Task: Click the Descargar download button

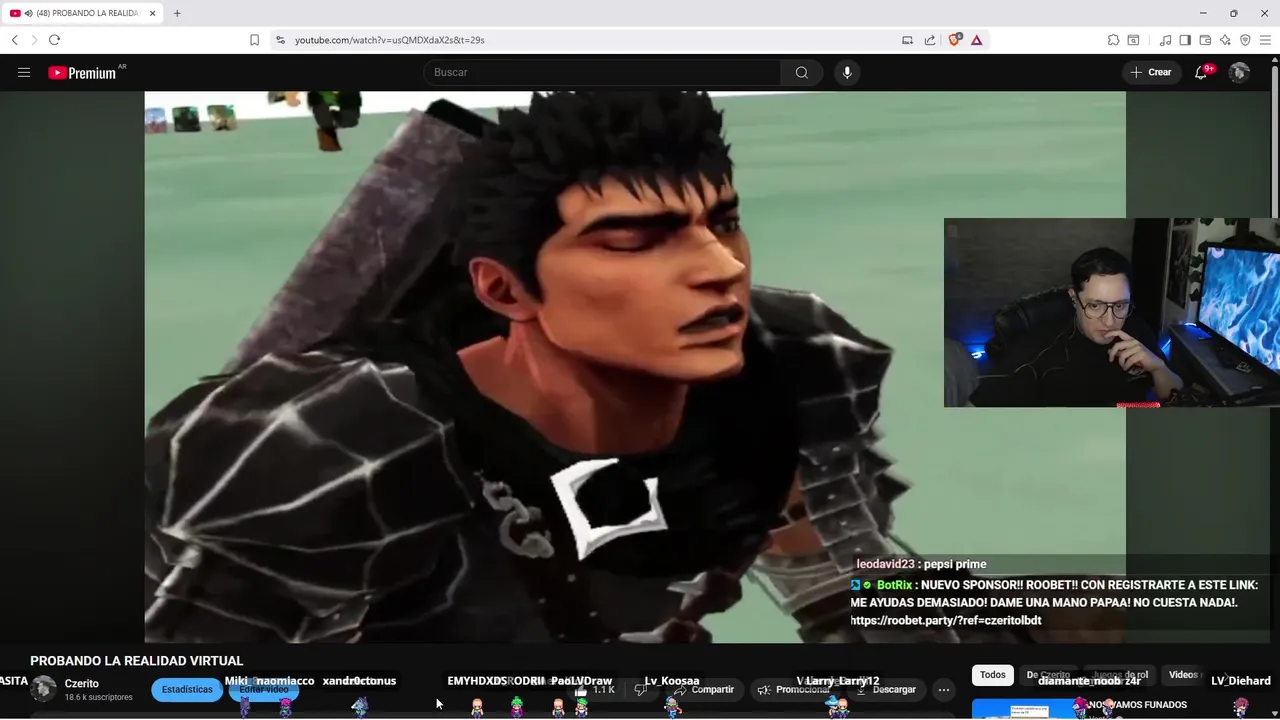Action: 886,690
